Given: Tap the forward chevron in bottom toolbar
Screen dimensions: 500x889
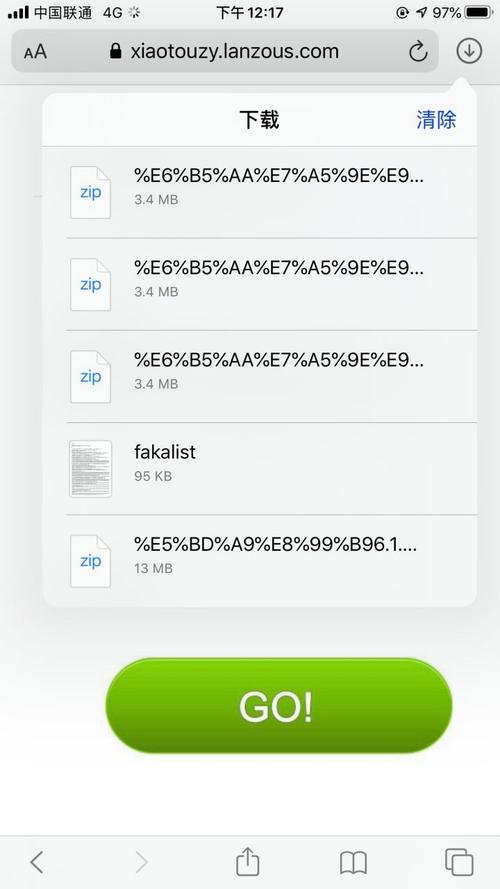Looking at the screenshot, I should coord(142,862).
